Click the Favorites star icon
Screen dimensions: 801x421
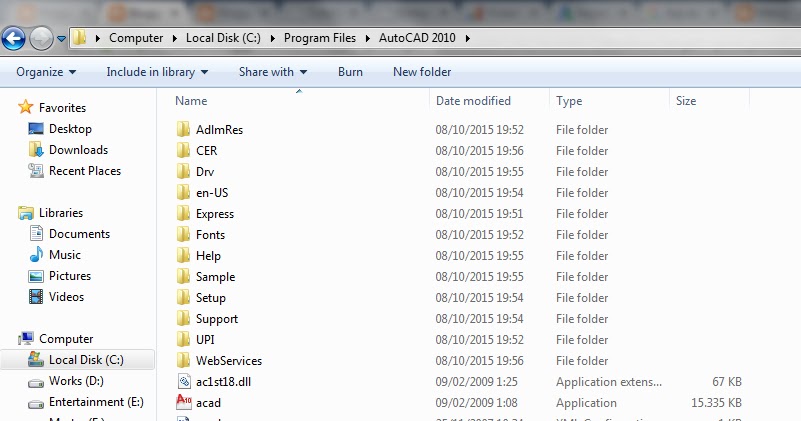click(x=26, y=107)
